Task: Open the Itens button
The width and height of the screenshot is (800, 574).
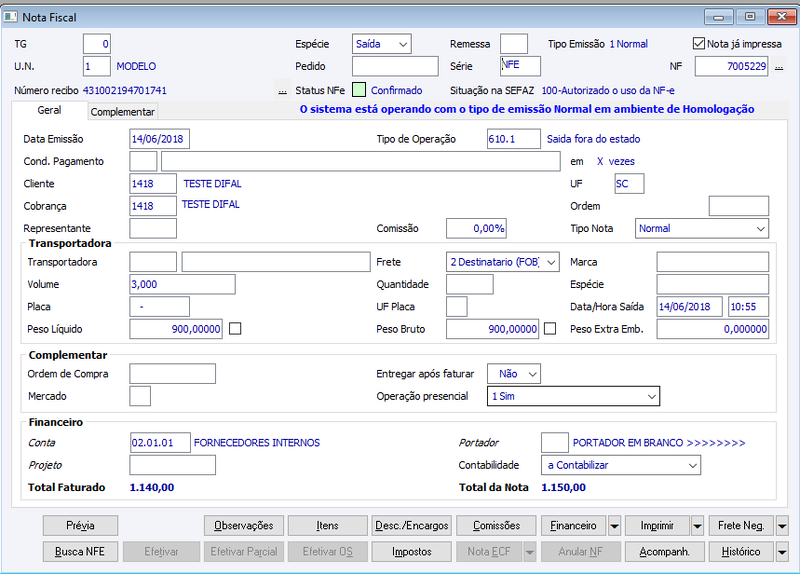Action: pos(328,526)
